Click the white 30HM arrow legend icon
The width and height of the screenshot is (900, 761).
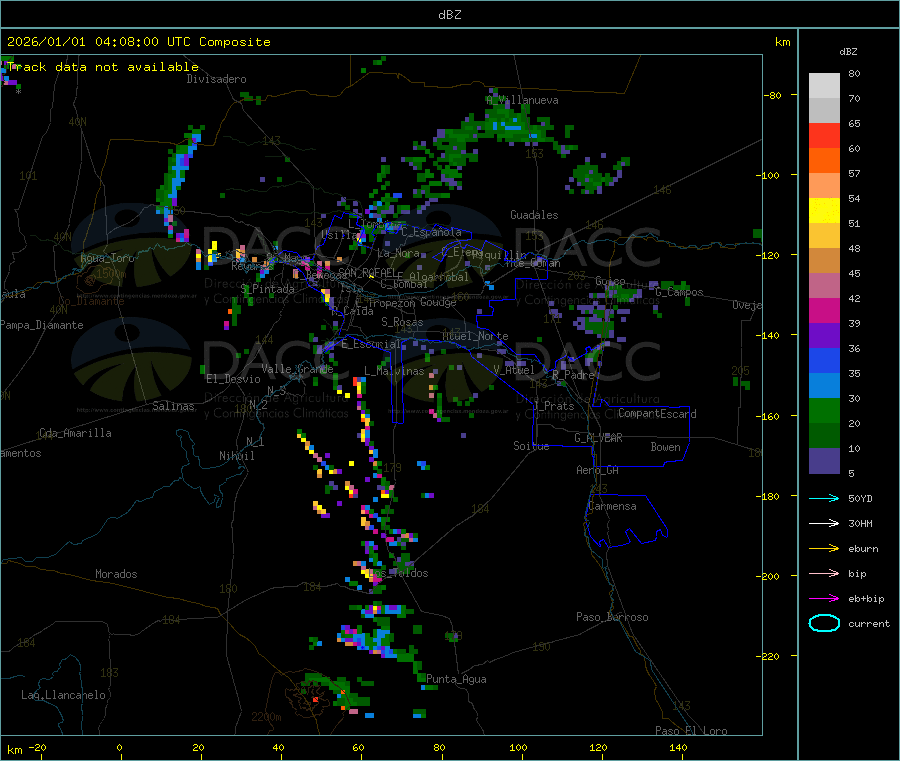click(x=824, y=523)
